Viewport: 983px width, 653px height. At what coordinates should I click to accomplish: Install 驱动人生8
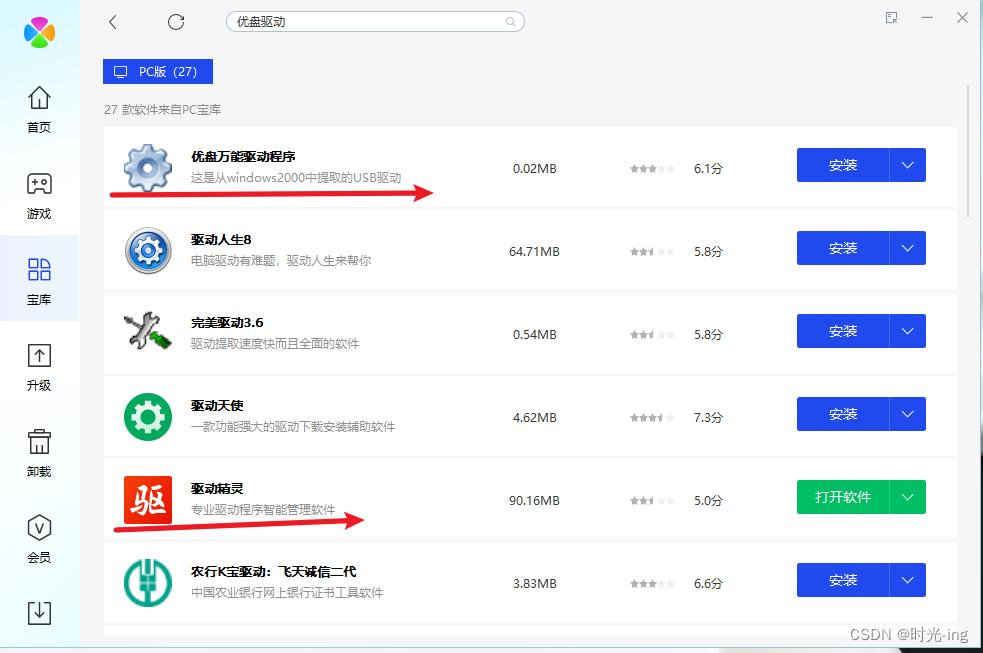[843, 248]
